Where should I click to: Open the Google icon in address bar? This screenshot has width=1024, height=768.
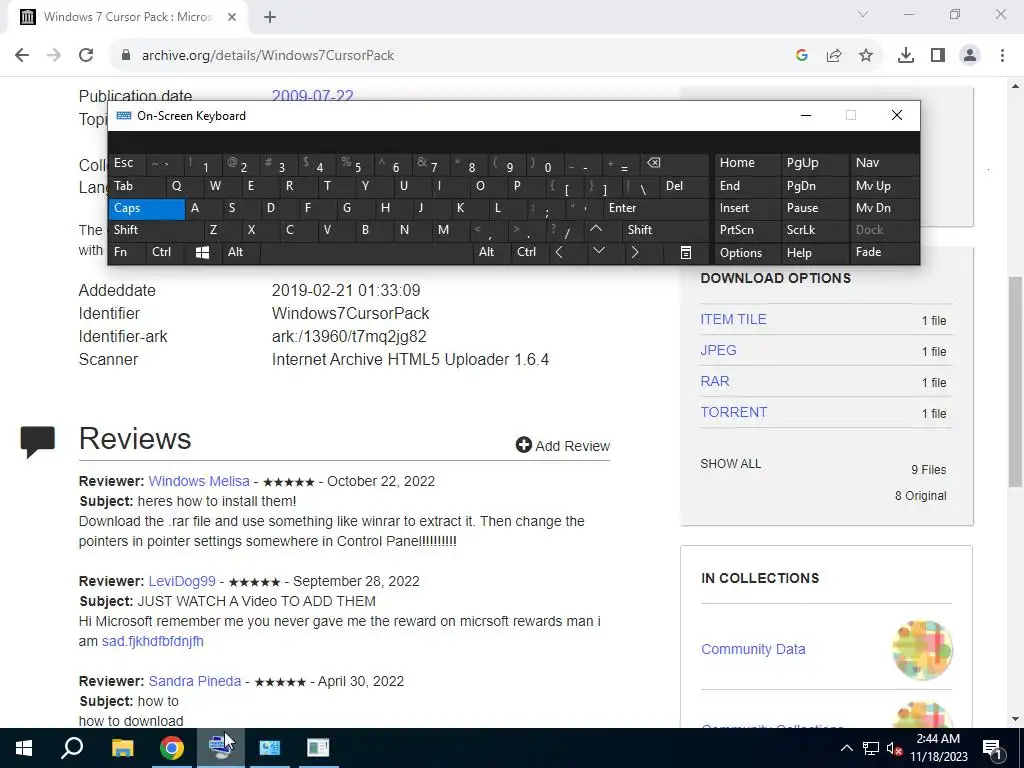click(802, 56)
